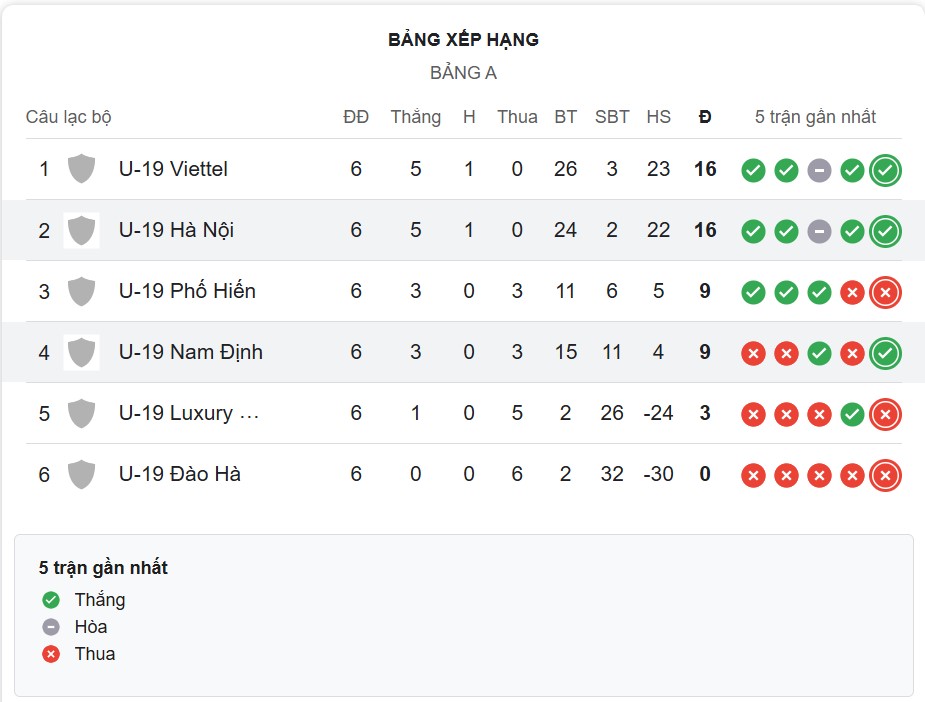Click the red Thua legend icon

coord(51,654)
